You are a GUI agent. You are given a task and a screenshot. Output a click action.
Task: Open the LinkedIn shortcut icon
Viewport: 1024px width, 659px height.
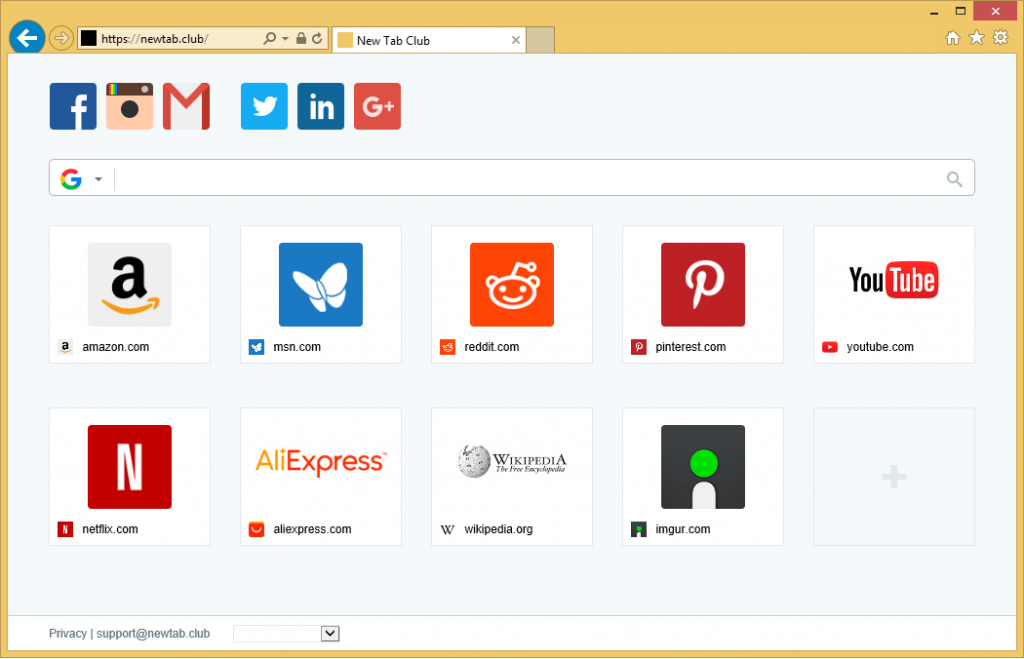click(321, 106)
